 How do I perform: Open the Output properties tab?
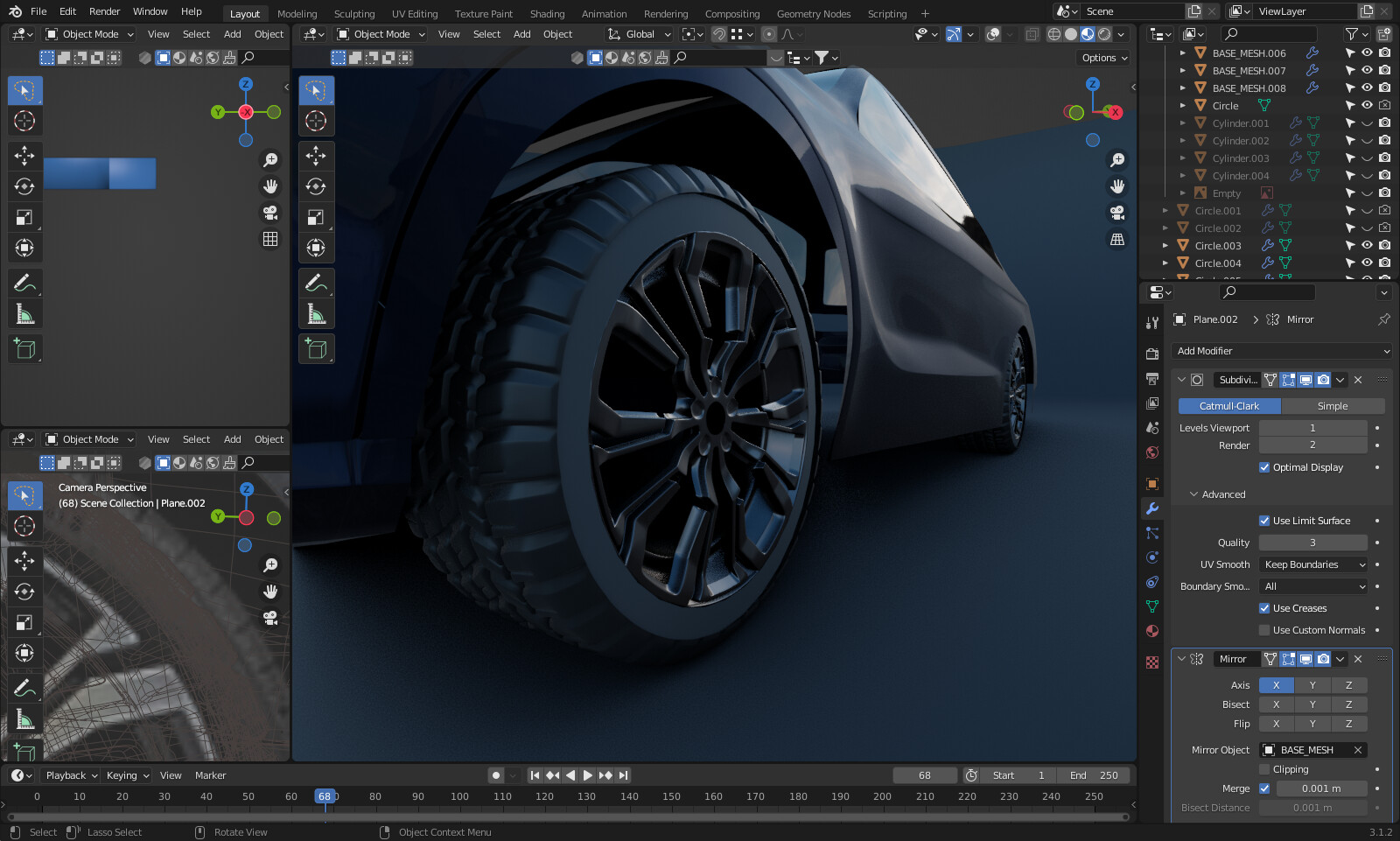tap(1152, 379)
